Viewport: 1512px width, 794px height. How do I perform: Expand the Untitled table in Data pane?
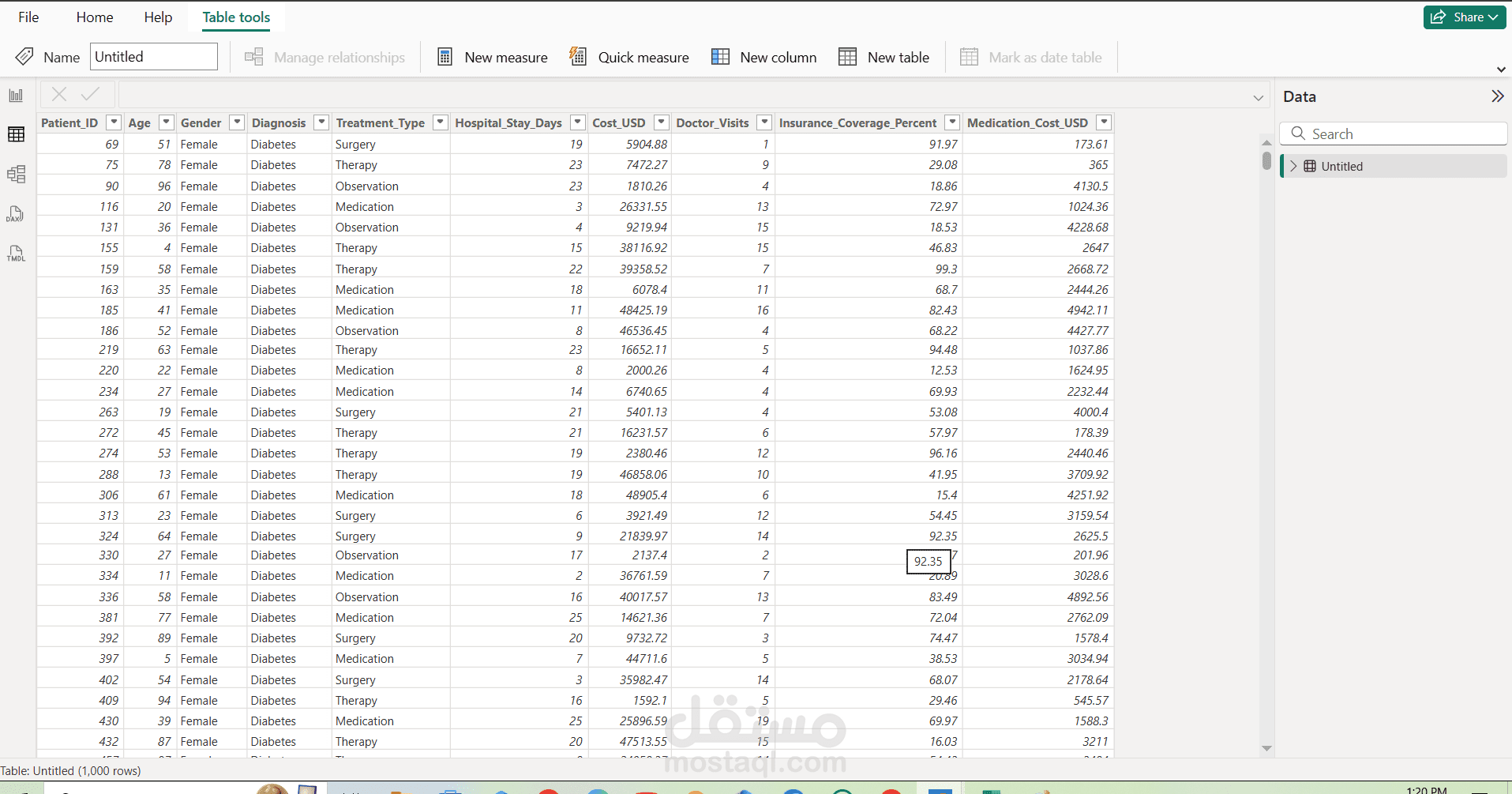[1293, 166]
